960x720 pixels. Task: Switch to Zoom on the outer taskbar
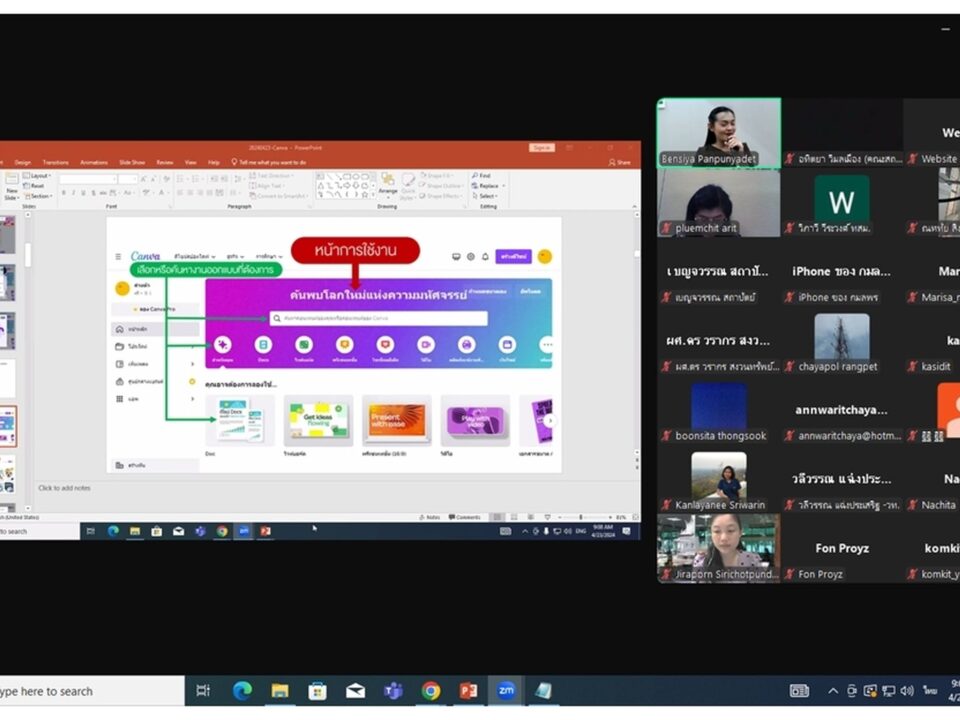pos(506,691)
